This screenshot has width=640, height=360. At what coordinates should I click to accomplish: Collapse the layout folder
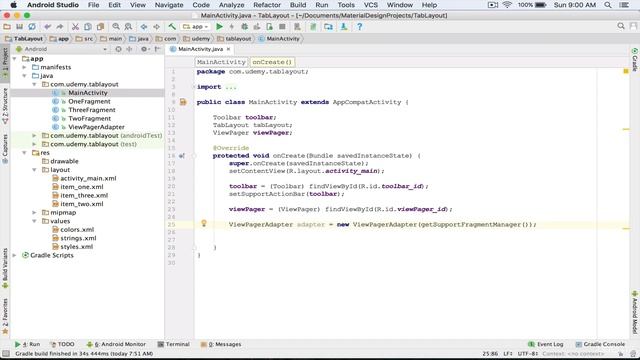[35, 170]
